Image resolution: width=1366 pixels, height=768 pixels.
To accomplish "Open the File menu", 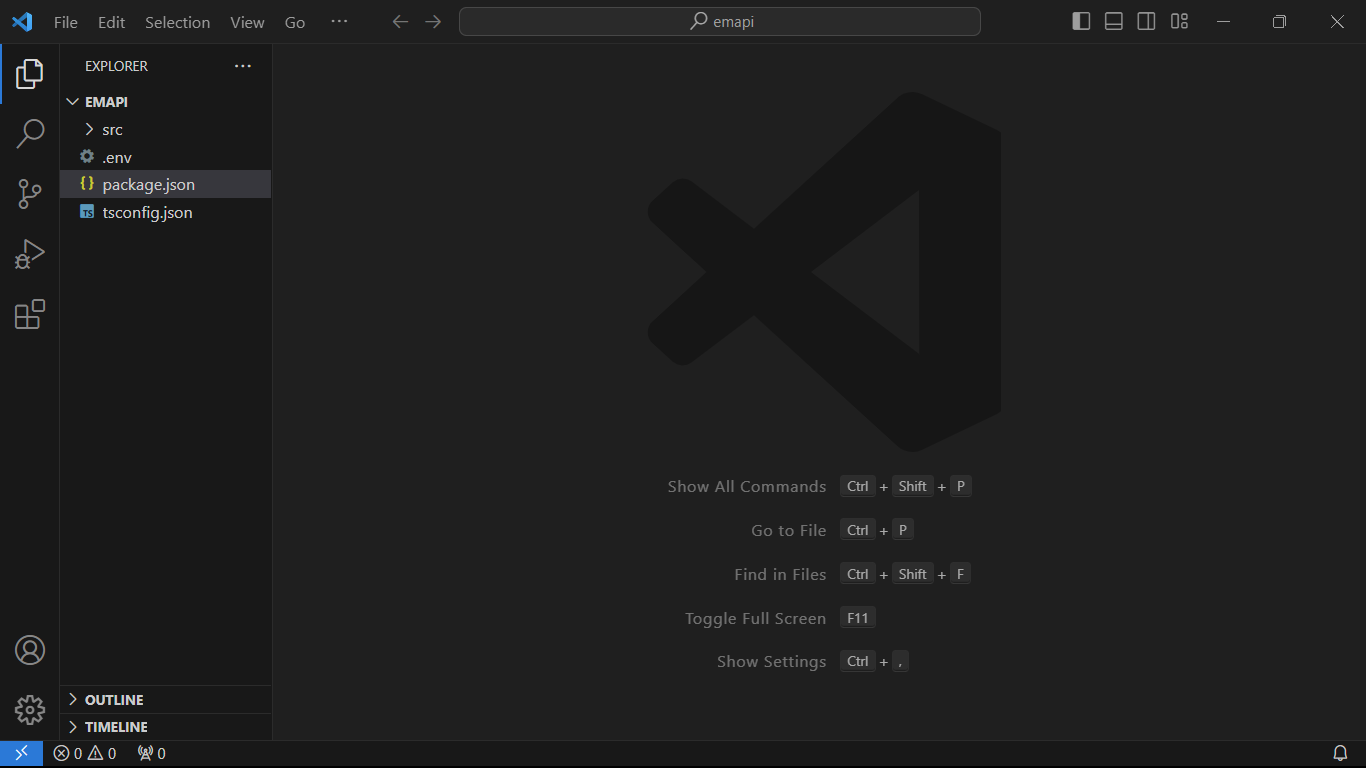I will click(66, 22).
